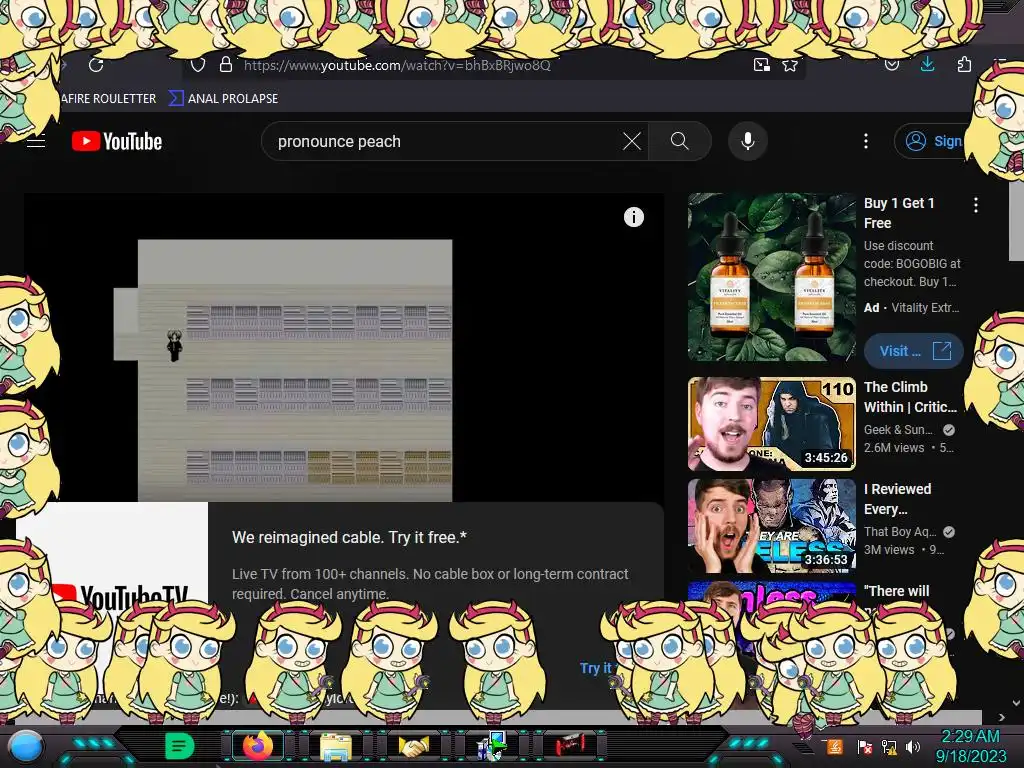Reload the page with the refresh icon

(x=96, y=65)
